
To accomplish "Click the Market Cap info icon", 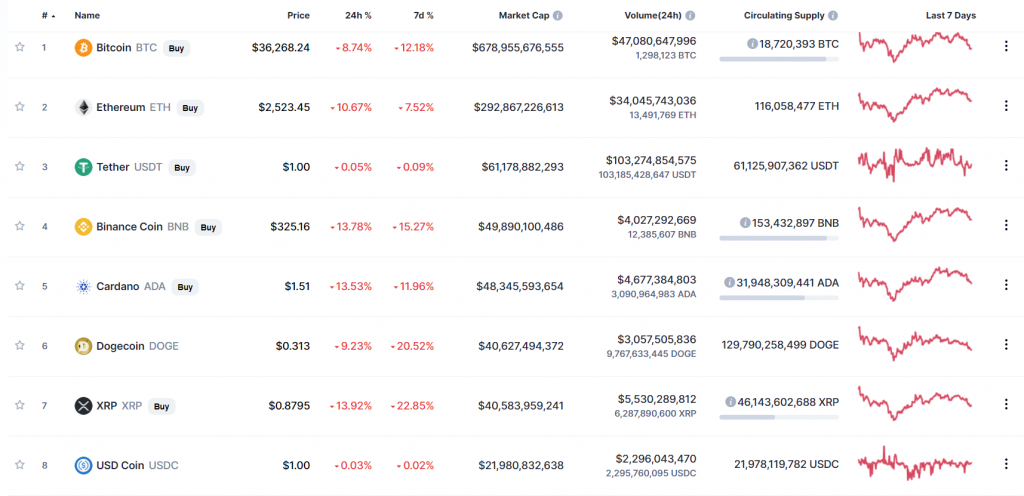I will pos(558,16).
